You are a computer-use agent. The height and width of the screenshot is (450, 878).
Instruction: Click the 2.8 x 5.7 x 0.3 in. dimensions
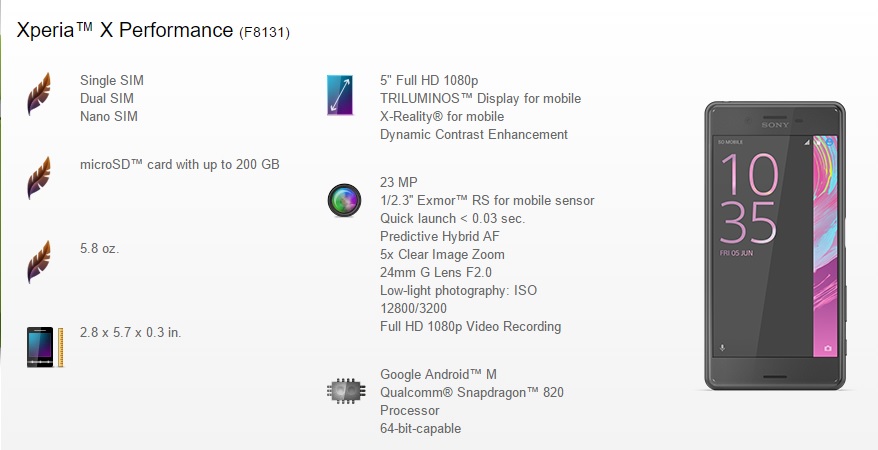[x=130, y=332]
